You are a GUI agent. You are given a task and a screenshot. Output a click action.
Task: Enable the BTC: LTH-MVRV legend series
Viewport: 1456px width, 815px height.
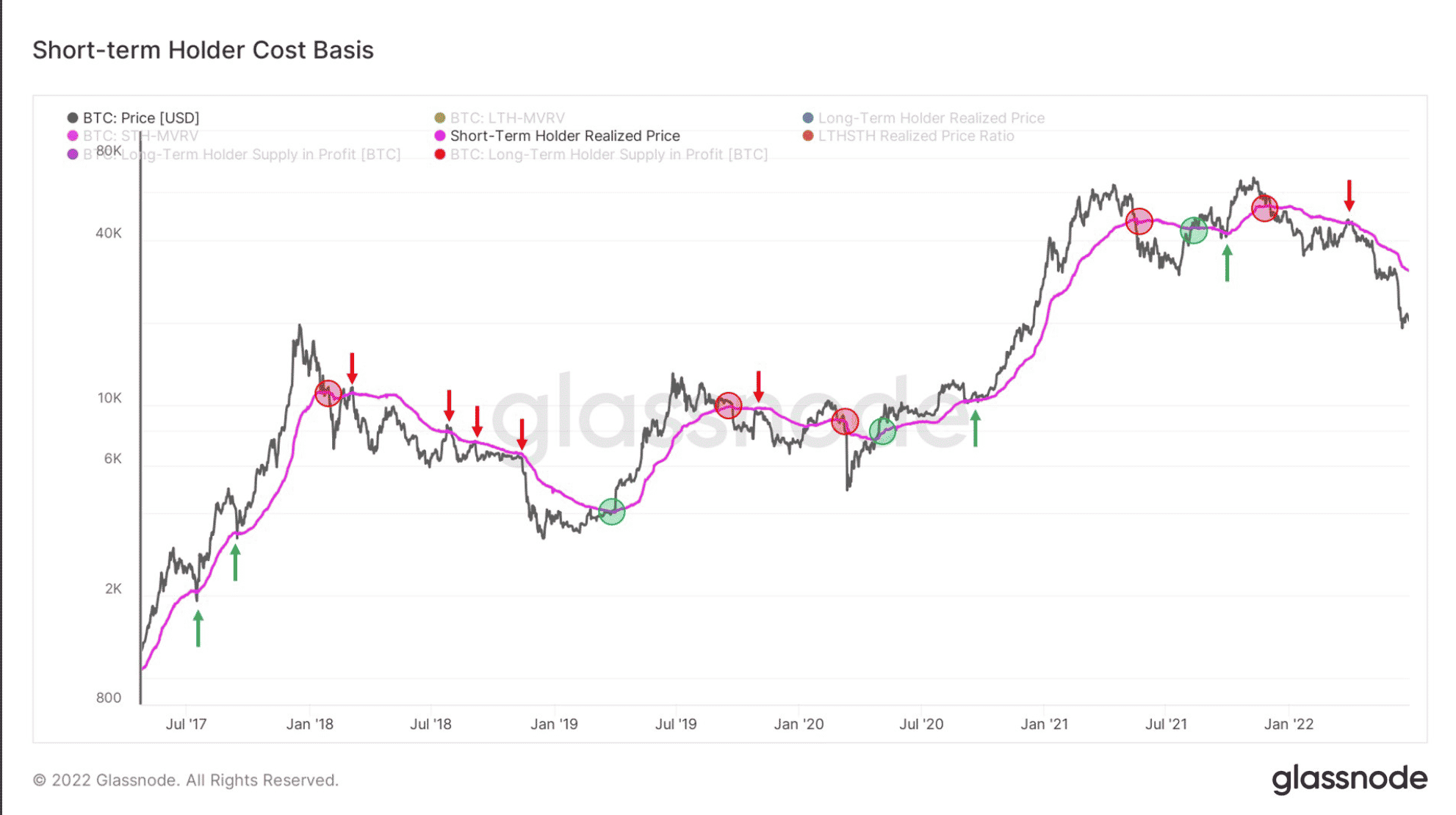point(507,117)
